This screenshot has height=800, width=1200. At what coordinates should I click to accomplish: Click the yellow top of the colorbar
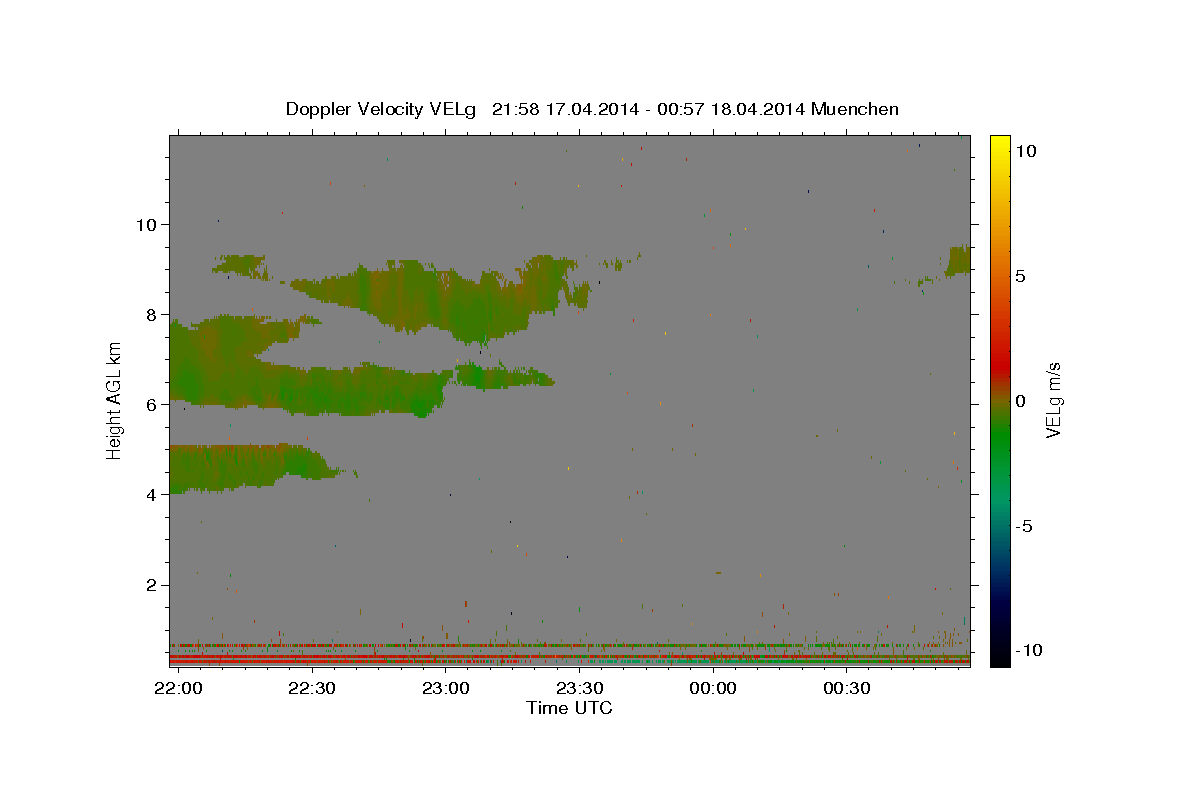click(x=999, y=142)
